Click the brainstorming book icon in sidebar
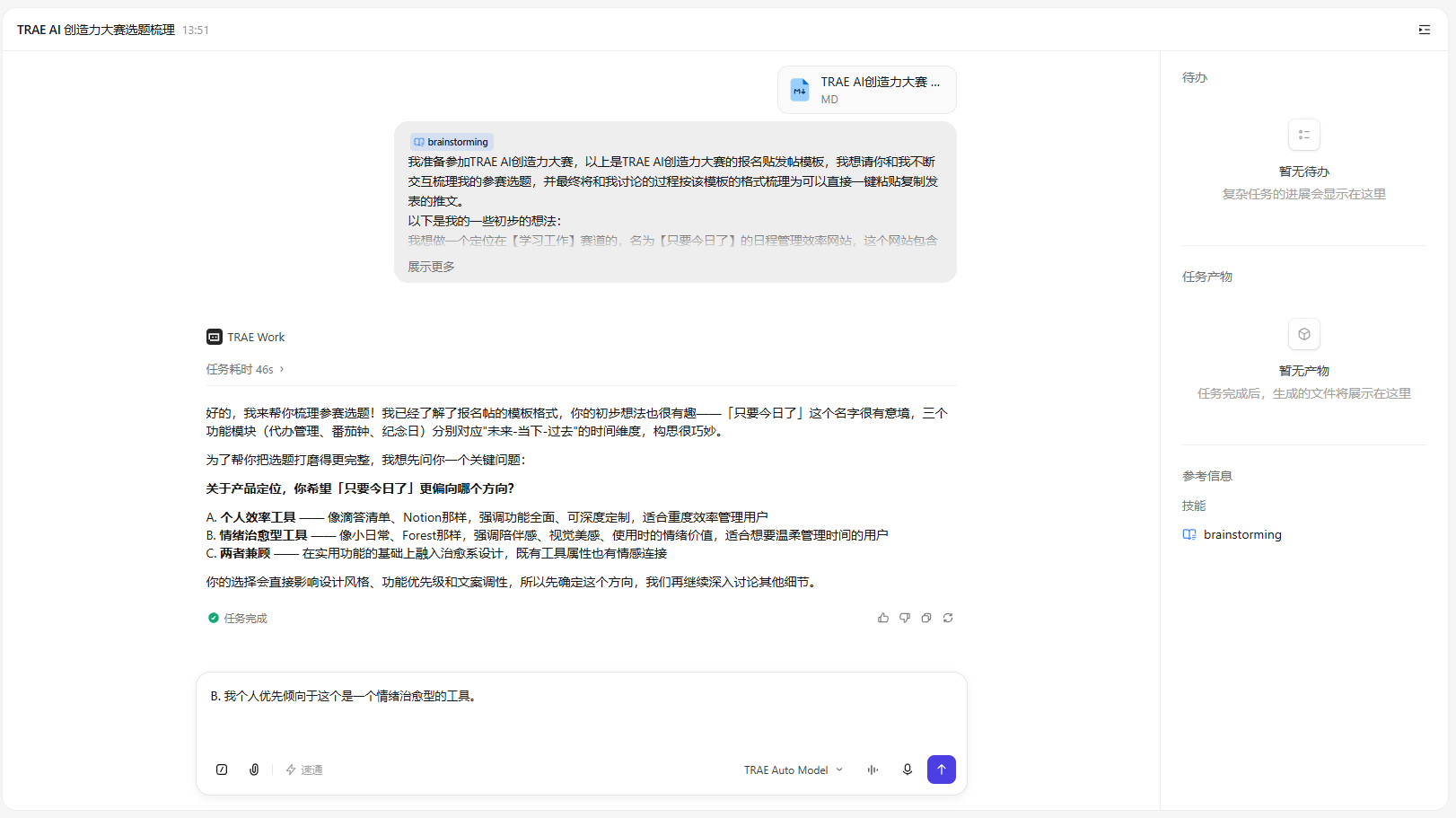This screenshot has height=818, width=1456. point(1189,534)
